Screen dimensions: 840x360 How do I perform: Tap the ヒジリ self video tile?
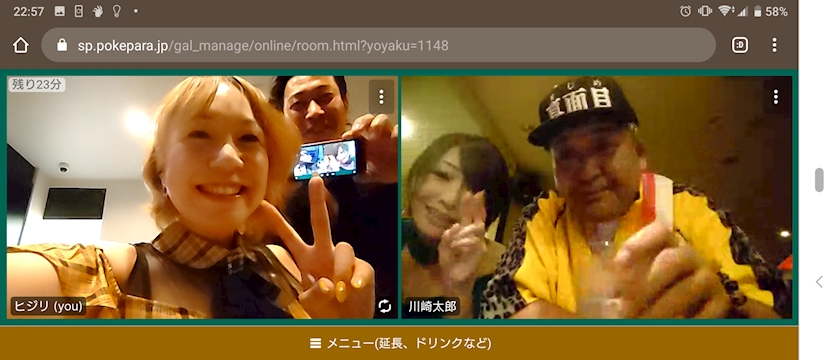coord(202,197)
